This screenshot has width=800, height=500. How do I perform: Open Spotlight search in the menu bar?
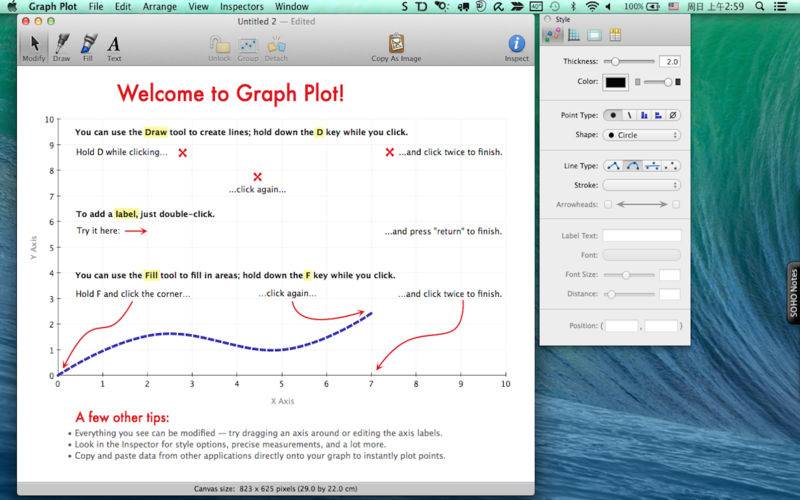coord(760,6)
